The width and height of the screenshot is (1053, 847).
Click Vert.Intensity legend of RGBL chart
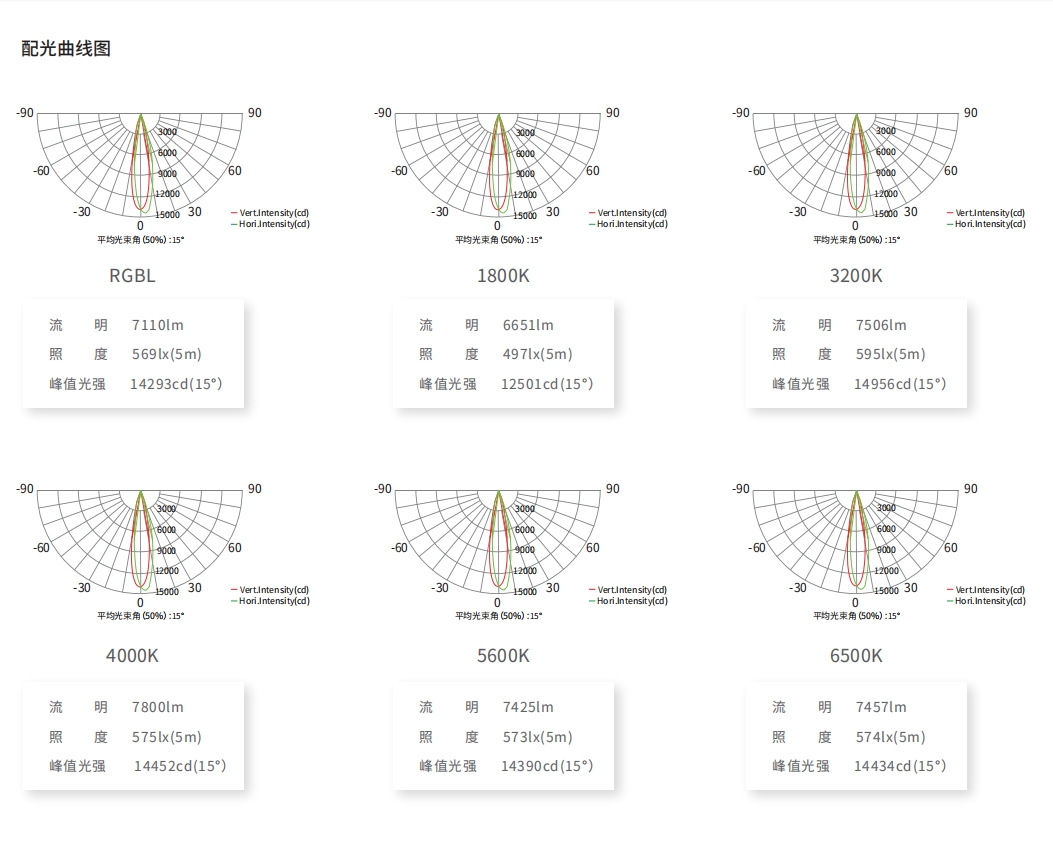270,212
